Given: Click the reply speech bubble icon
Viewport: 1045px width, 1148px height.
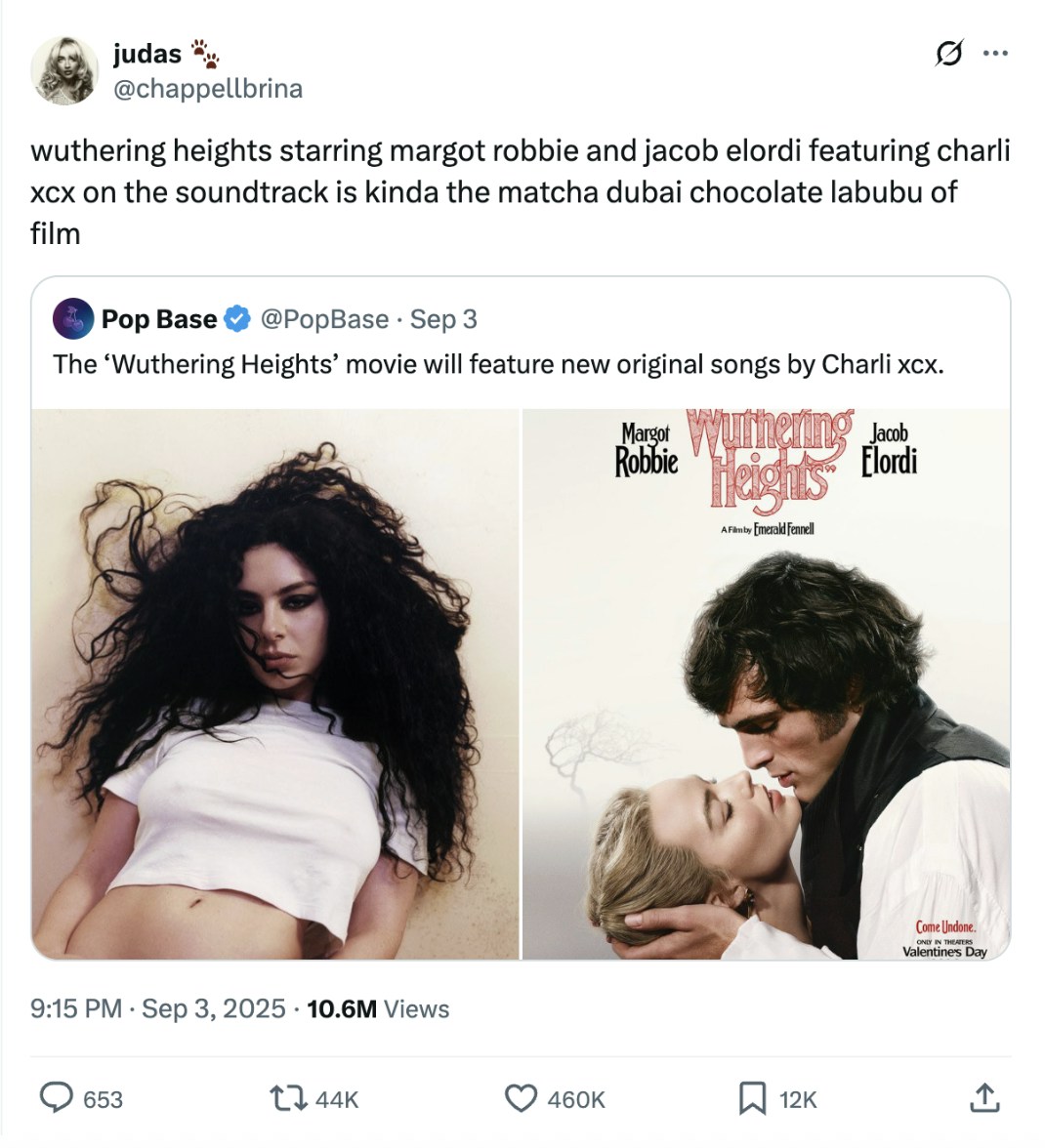Looking at the screenshot, I should coord(57,1098).
